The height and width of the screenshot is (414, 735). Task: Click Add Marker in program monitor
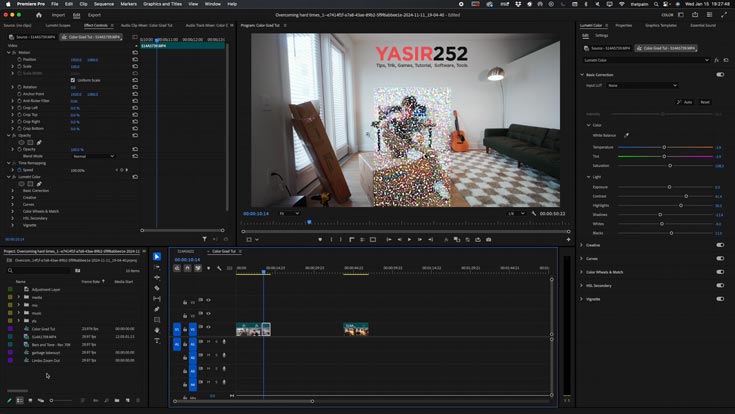point(320,240)
